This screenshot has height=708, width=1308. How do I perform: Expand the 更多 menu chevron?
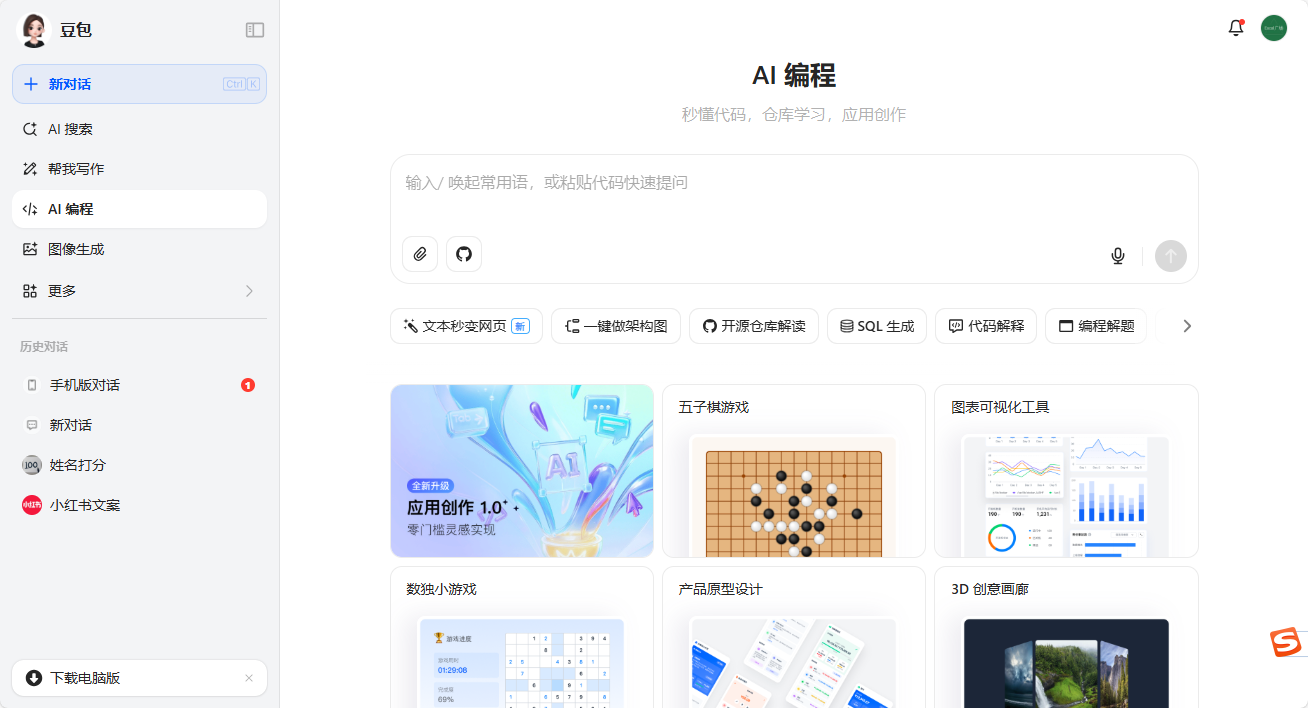pos(249,291)
